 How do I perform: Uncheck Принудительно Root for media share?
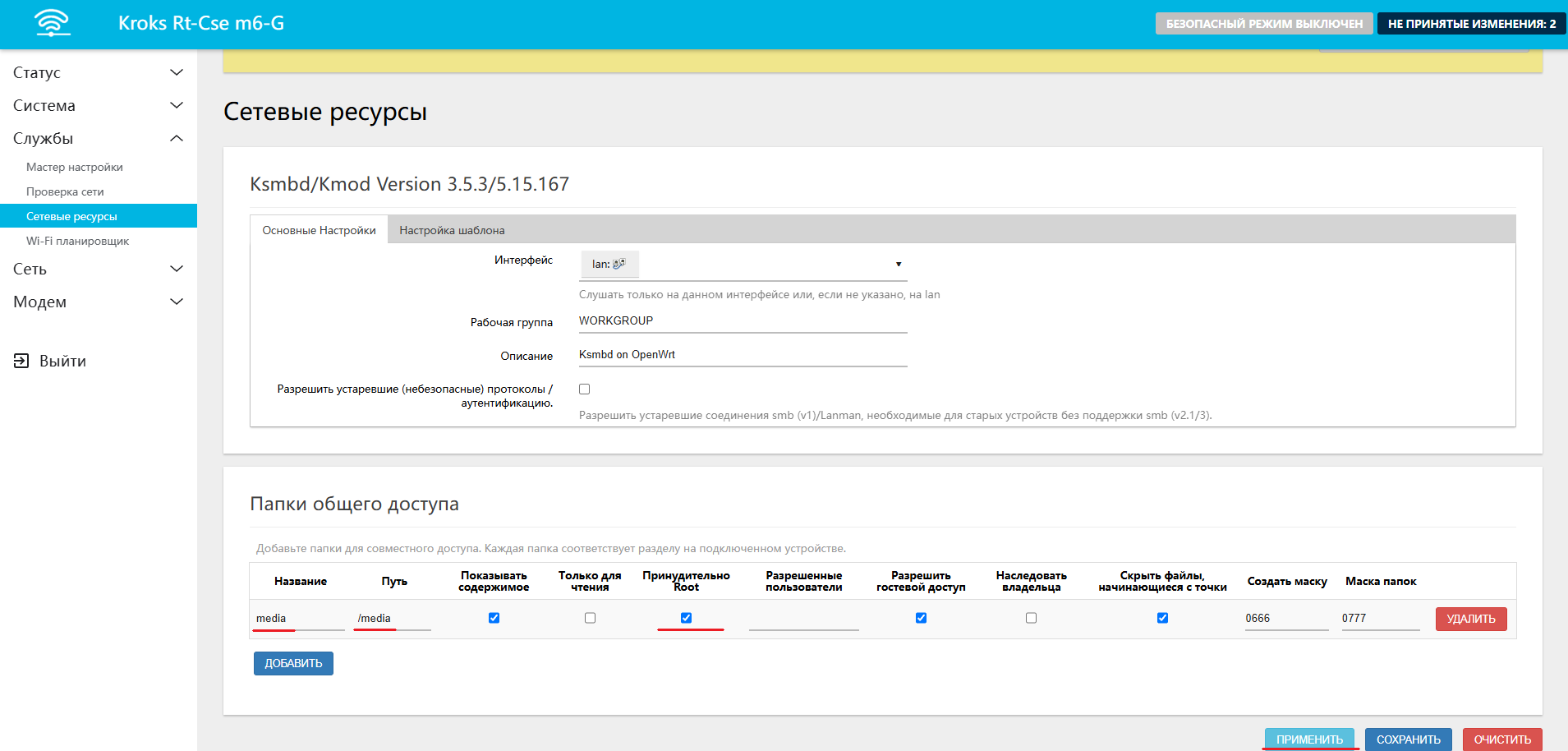(x=686, y=618)
